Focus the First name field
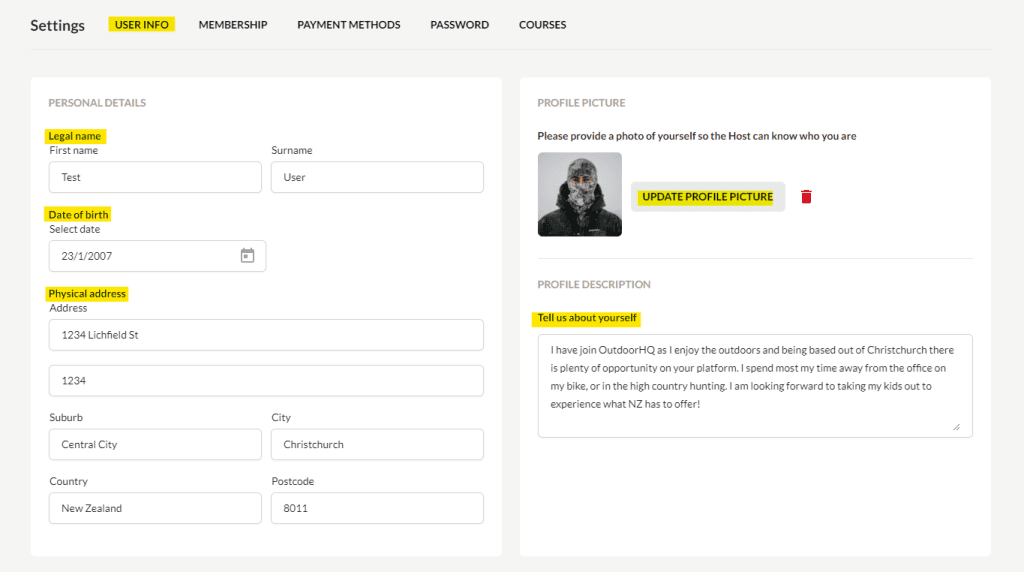The width and height of the screenshot is (1024, 572). click(x=155, y=177)
